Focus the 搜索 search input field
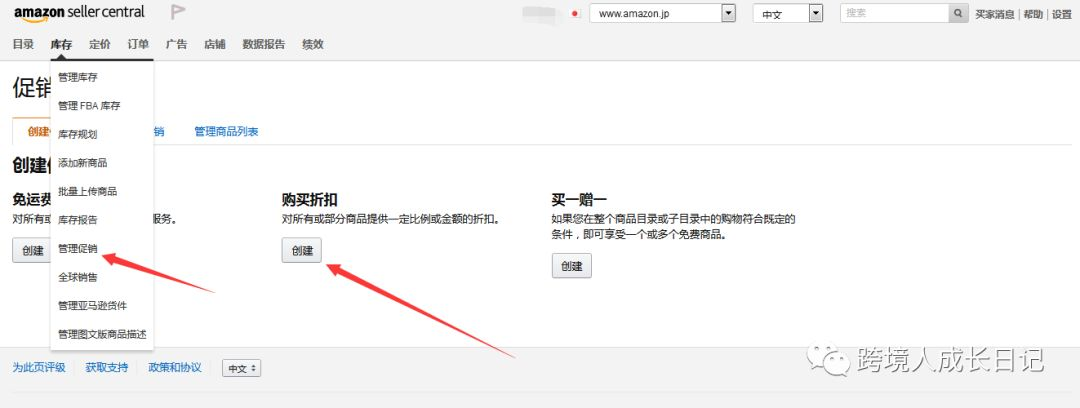This screenshot has height=408, width=1080. click(x=895, y=13)
